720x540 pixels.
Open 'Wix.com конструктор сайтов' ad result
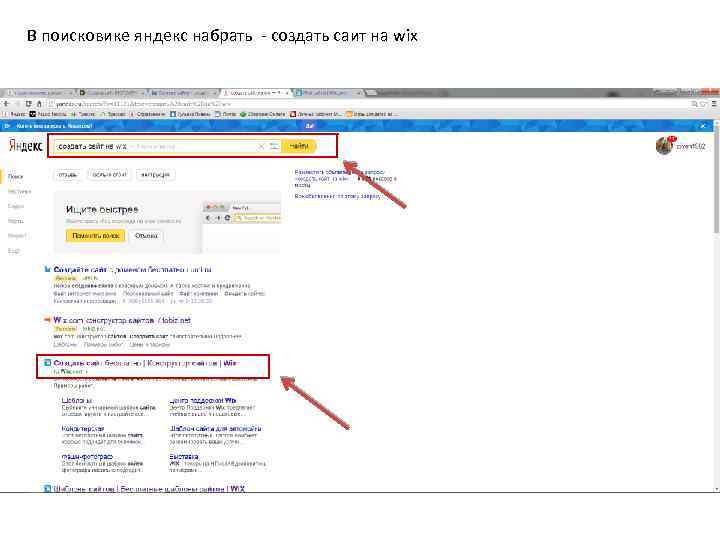point(122,320)
